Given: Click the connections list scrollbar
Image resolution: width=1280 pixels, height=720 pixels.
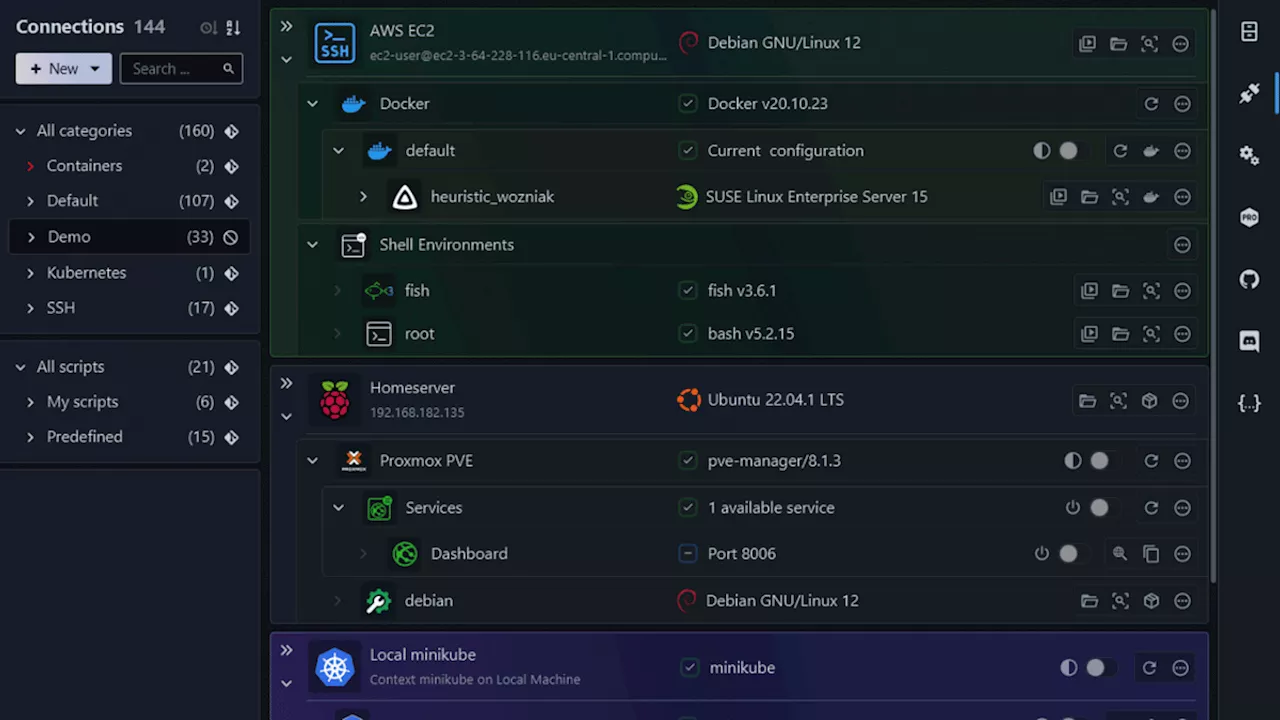Looking at the screenshot, I should click(1214, 295).
